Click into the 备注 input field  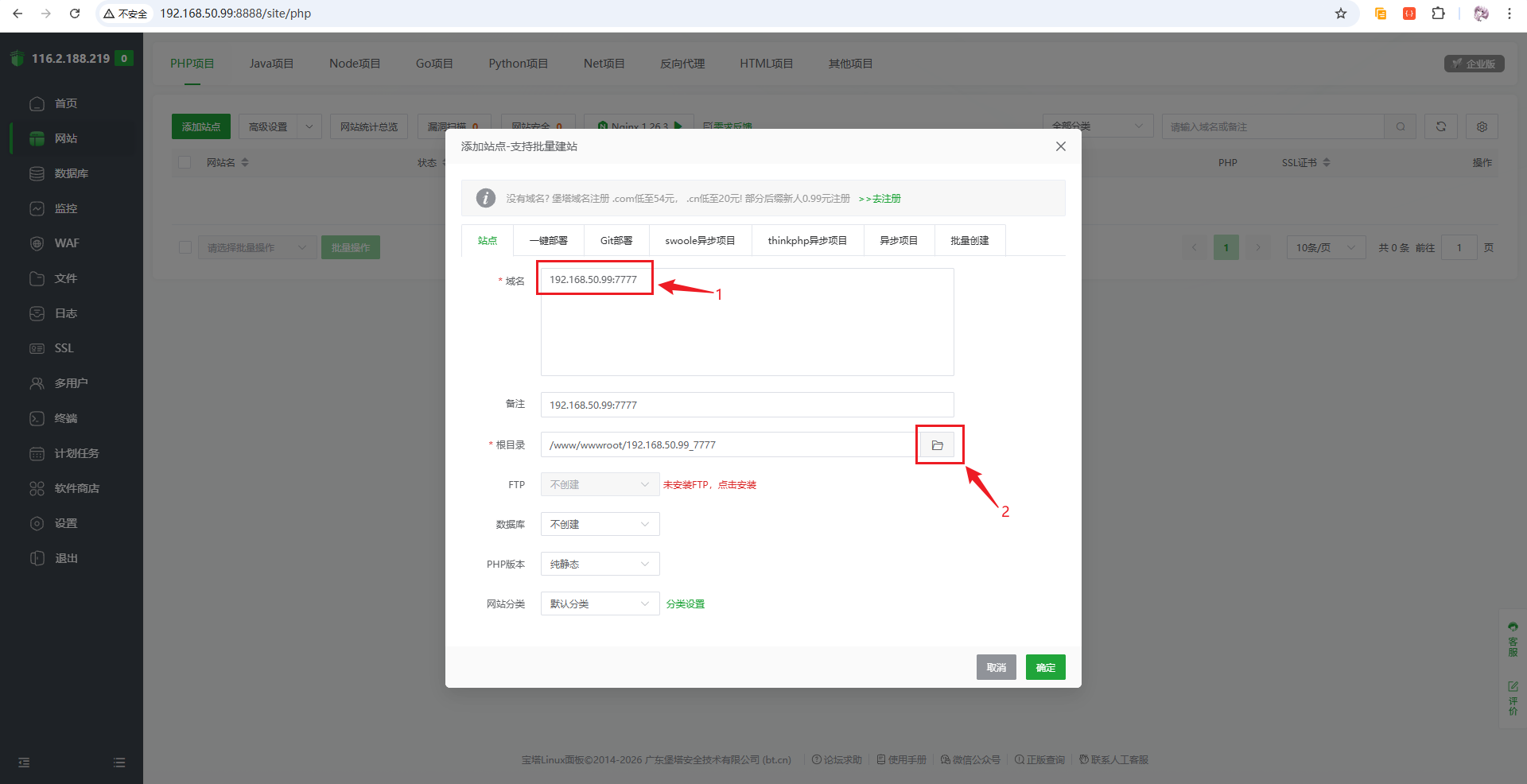(746, 405)
